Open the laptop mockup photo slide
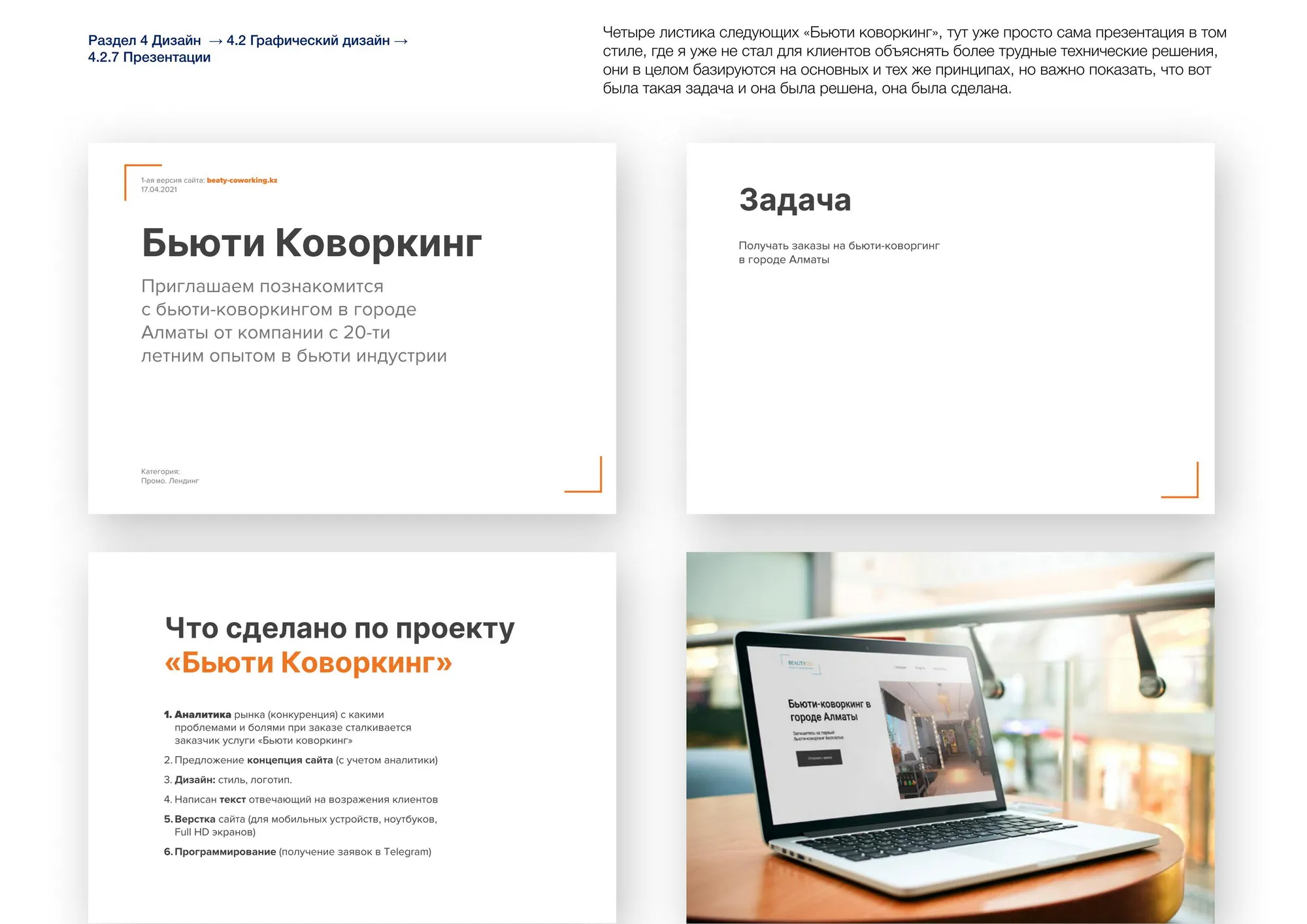 pos(950,737)
